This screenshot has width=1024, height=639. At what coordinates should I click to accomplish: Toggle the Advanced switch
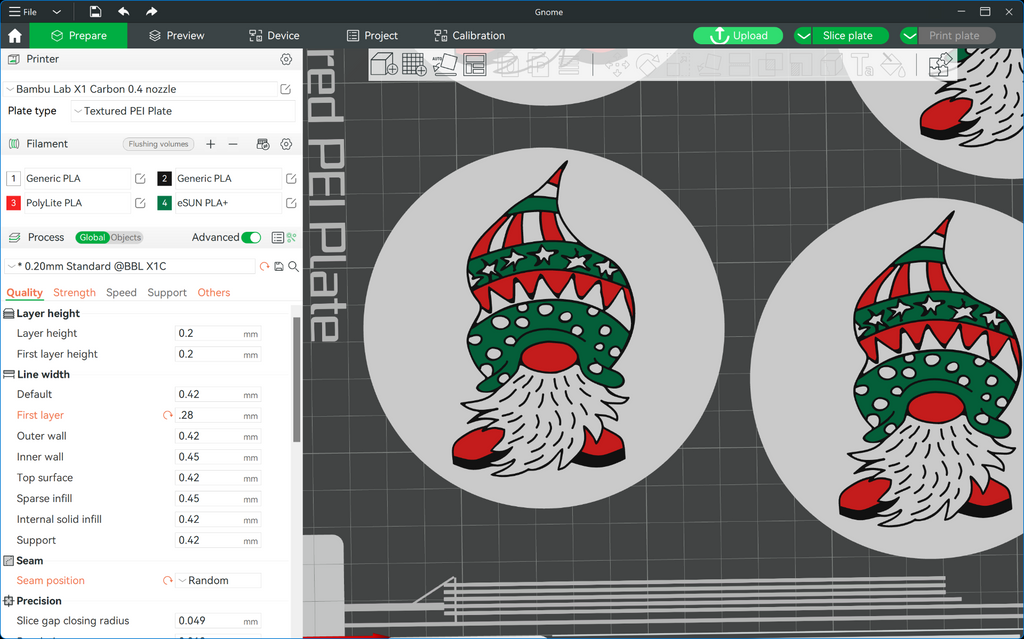(x=251, y=237)
